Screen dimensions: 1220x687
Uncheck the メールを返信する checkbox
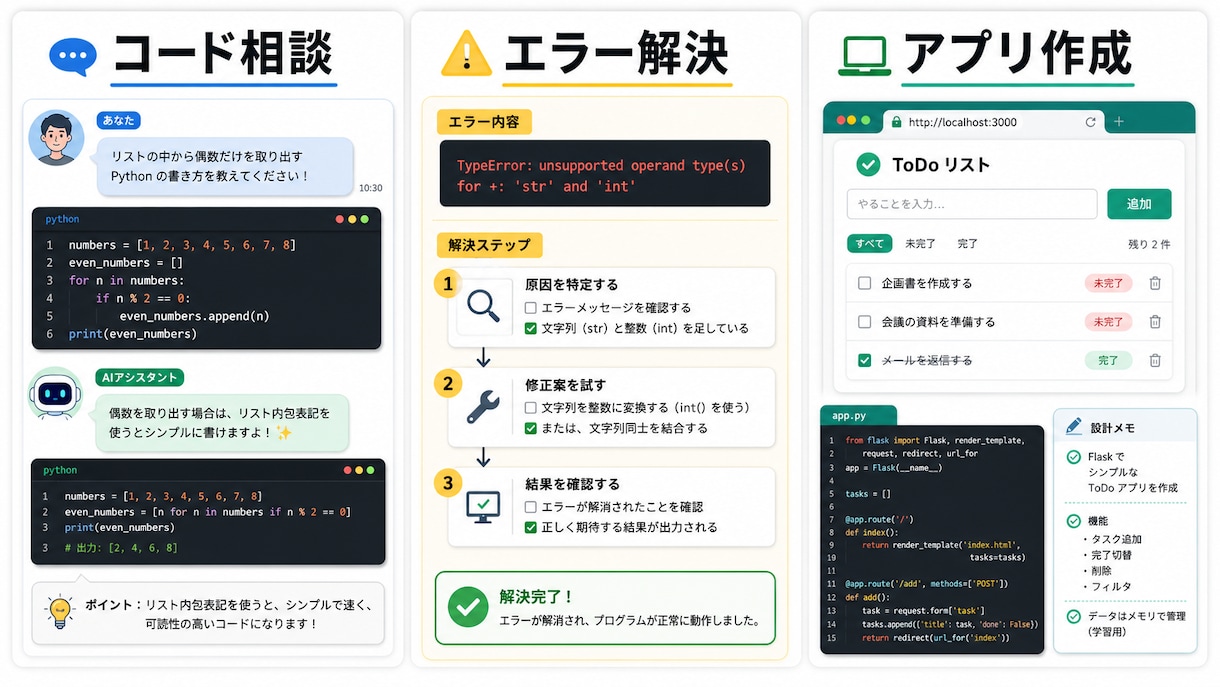(865, 360)
